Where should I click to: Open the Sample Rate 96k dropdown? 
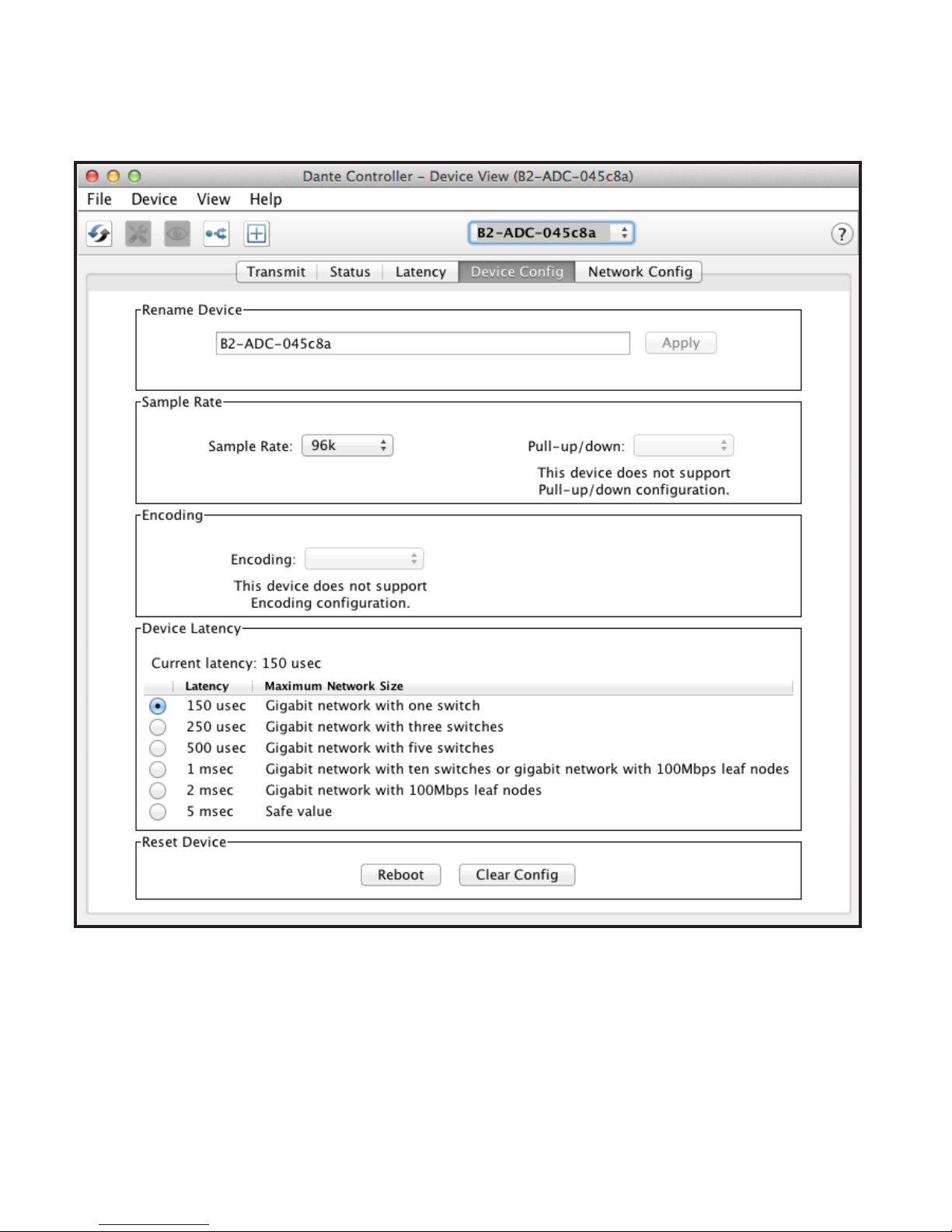pyautogui.click(x=347, y=445)
